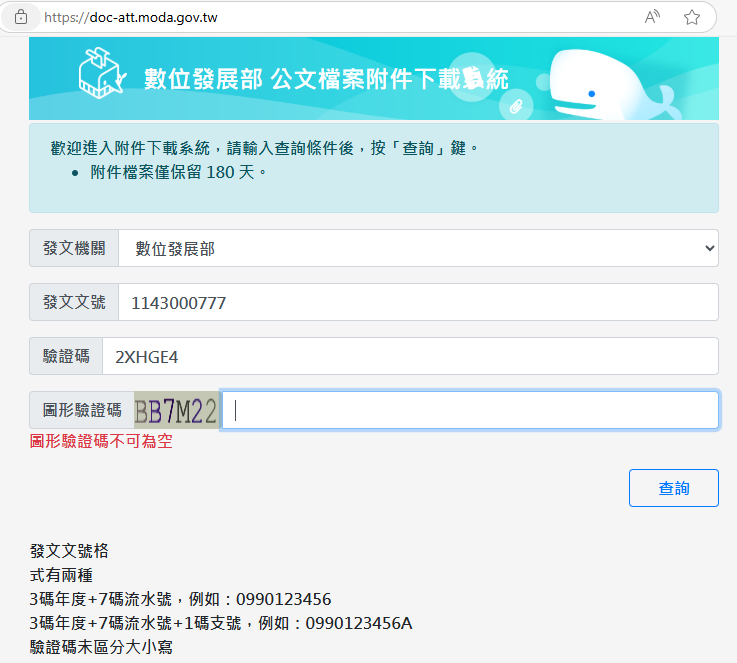This screenshot has width=737, height=663.
Task: Click the 發文機關 label
Action: point(74,248)
